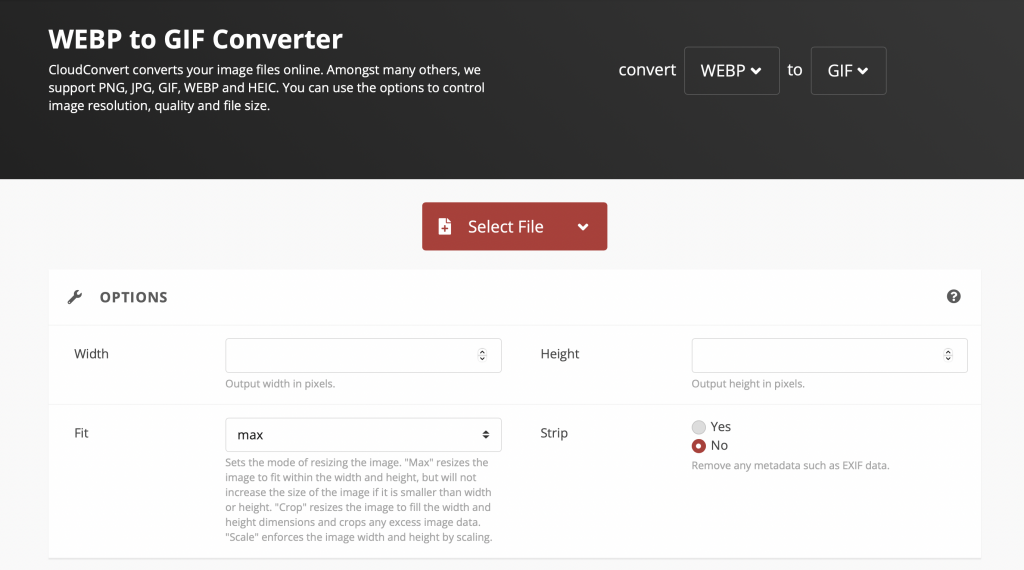Screen dimensions: 1024x570
Task: Focus the Width input field
Action: point(363,355)
